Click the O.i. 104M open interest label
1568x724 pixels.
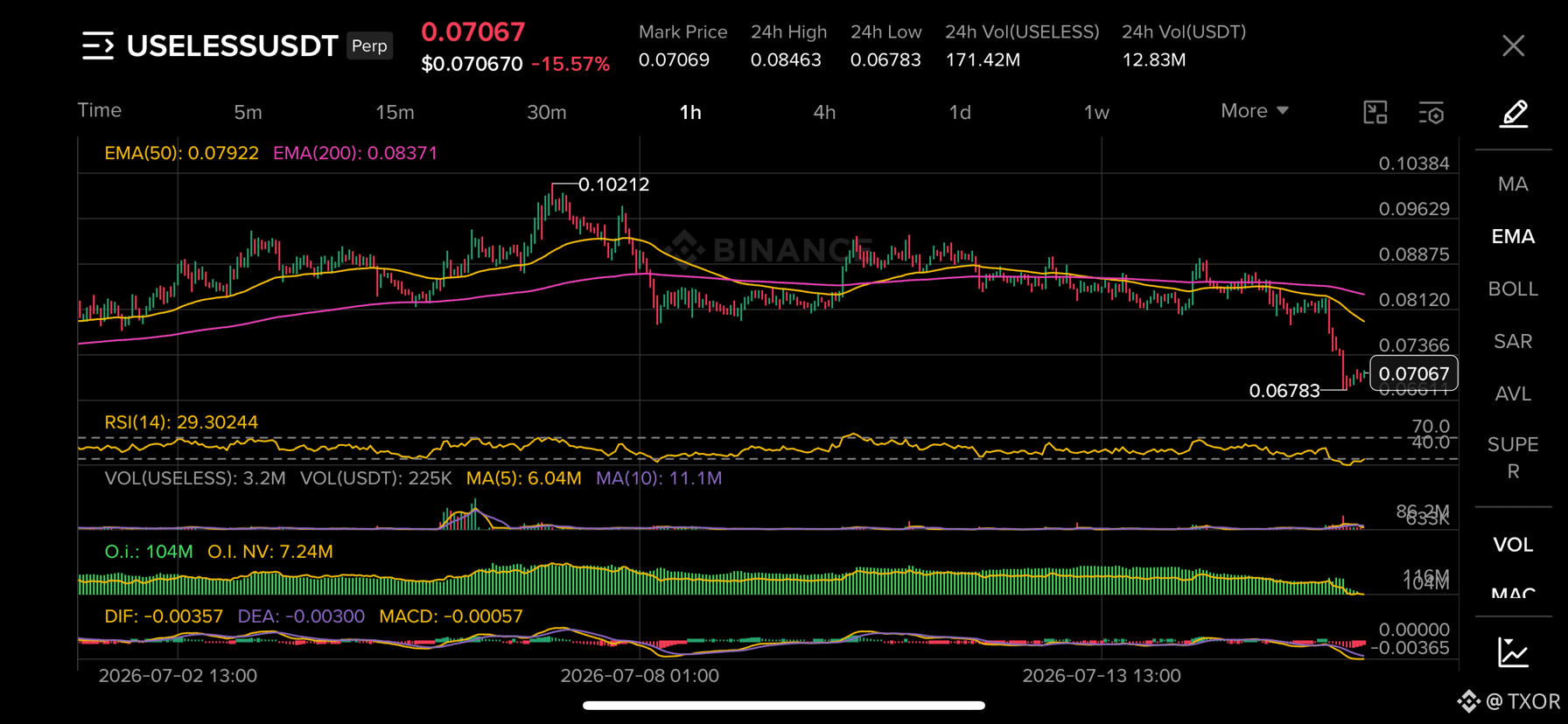(x=149, y=552)
